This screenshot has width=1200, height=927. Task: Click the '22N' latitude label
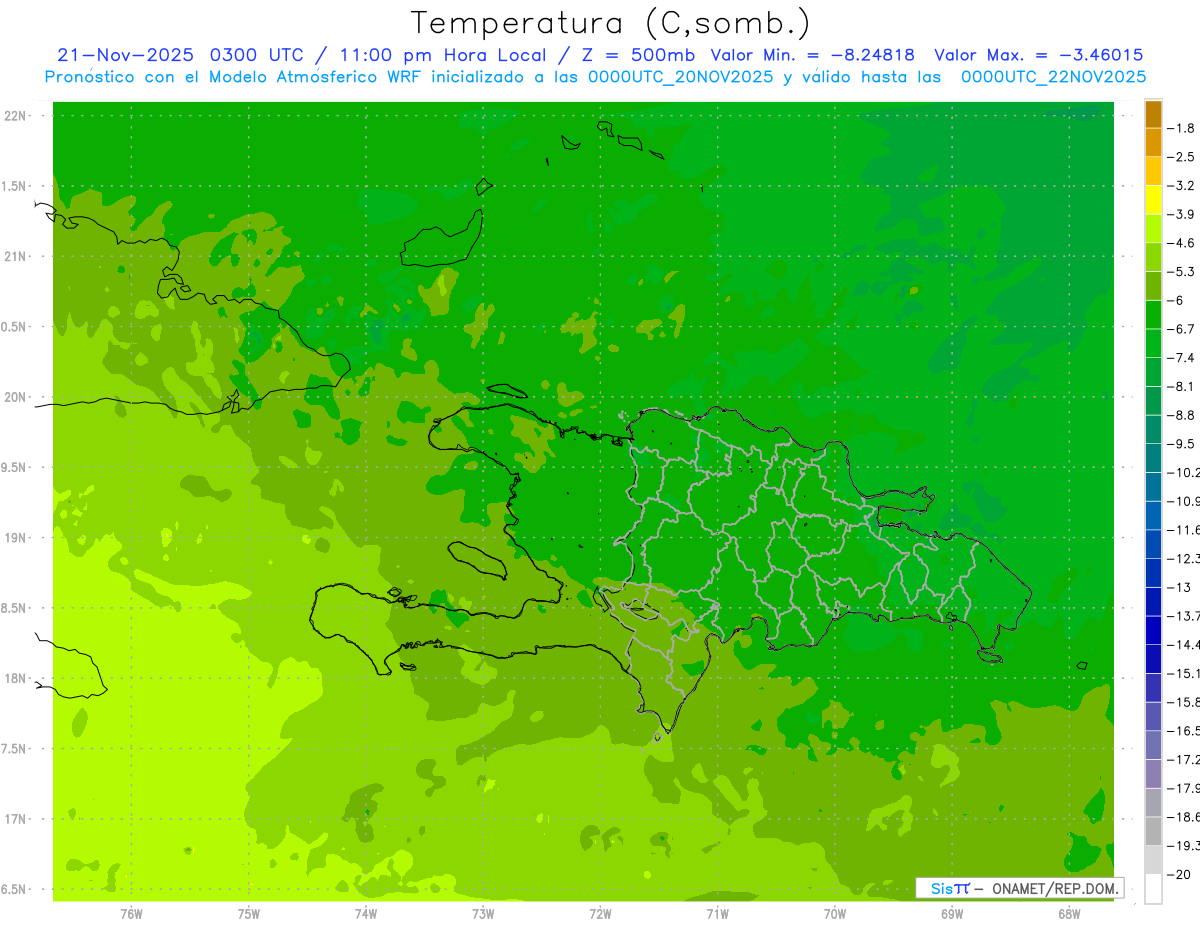(14, 116)
